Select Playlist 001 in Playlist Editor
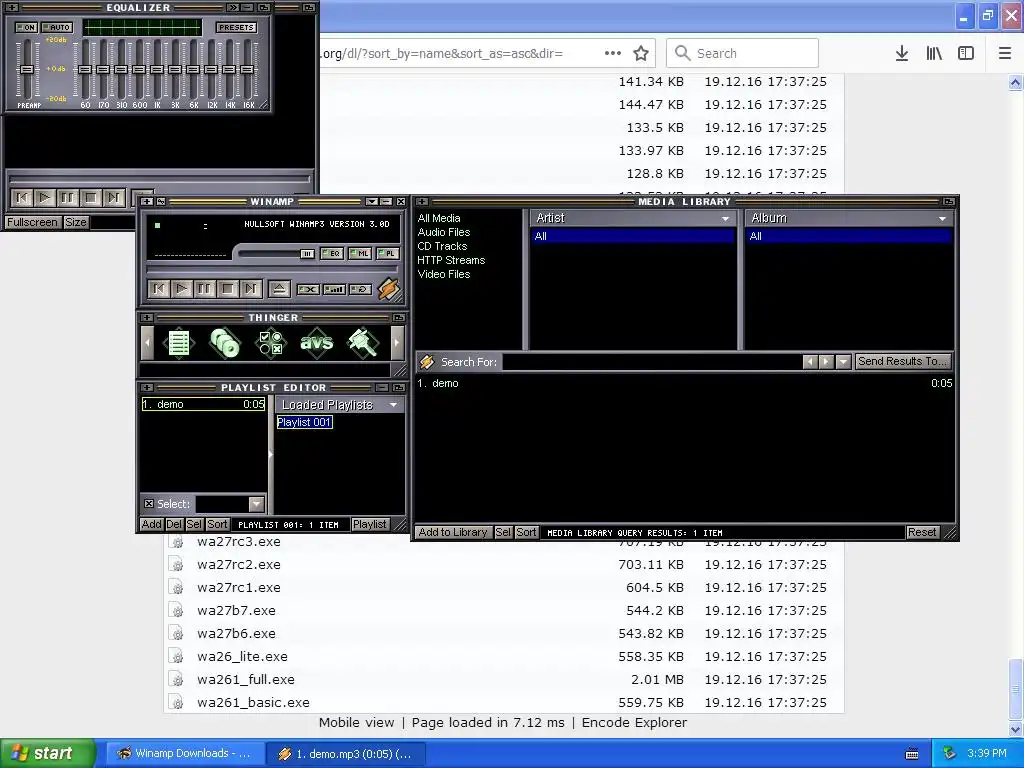This screenshot has width=1024, height=768. click(304, 422)
